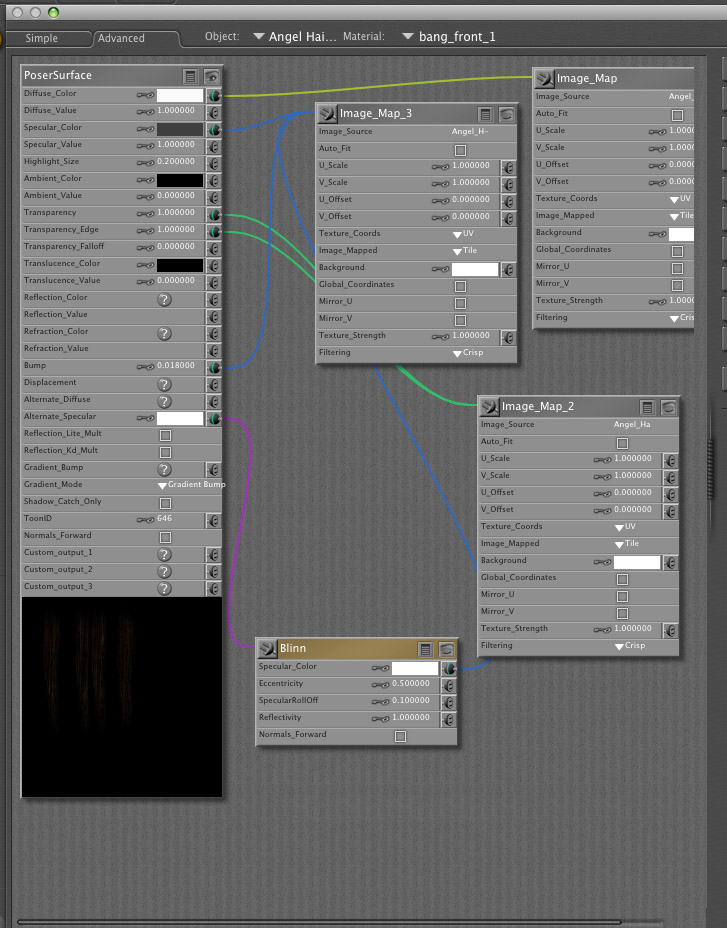Image resolution: width=727 pixels, height=928 pixels.
Task: Click the Alternate_Specular plug connector icon
Action: click(214, 419)
